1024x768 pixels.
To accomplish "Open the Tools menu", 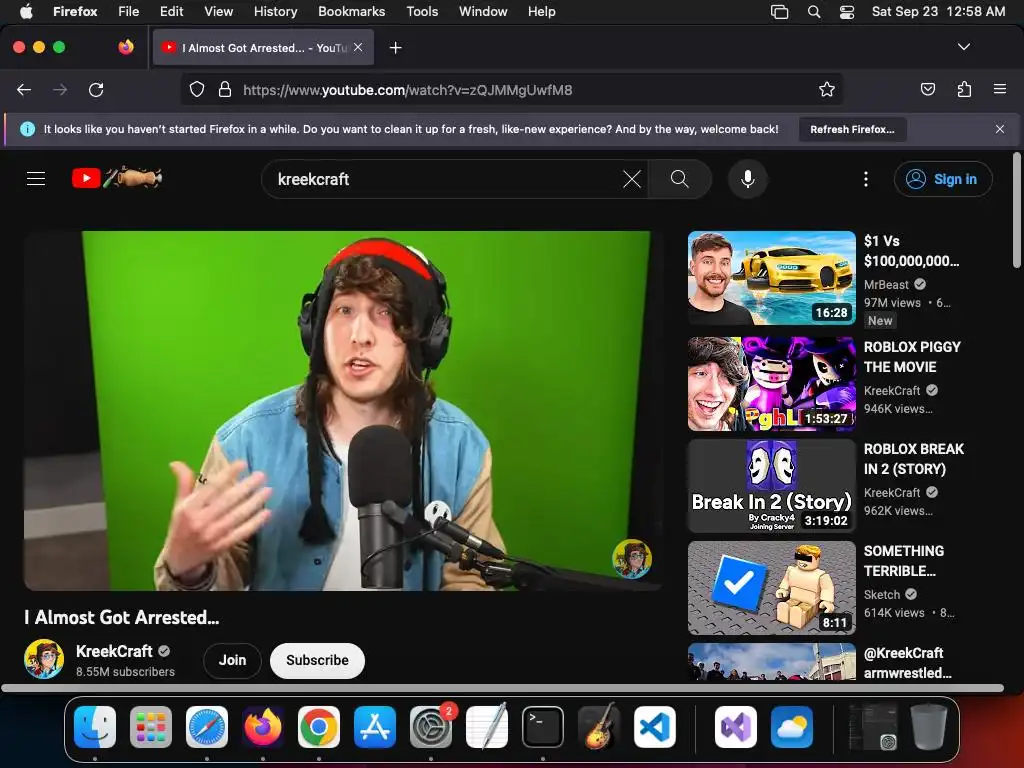I will (422, 11).
